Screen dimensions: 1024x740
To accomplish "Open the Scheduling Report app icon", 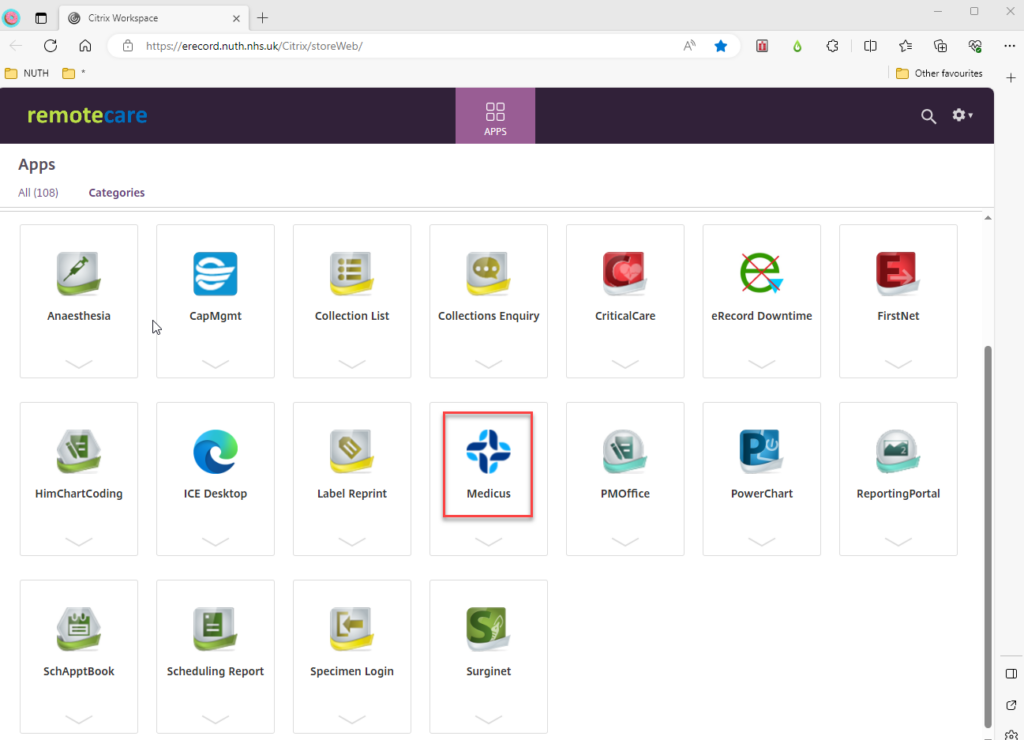I will pos(216,629).
